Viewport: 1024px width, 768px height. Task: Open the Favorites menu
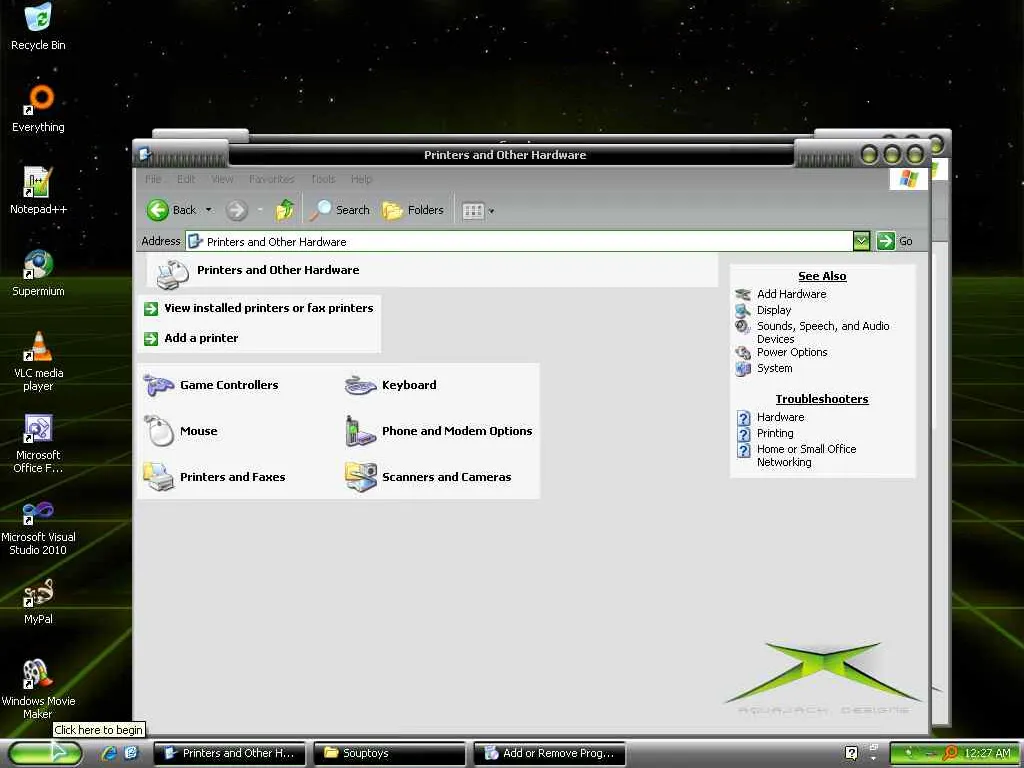[272, 179]
